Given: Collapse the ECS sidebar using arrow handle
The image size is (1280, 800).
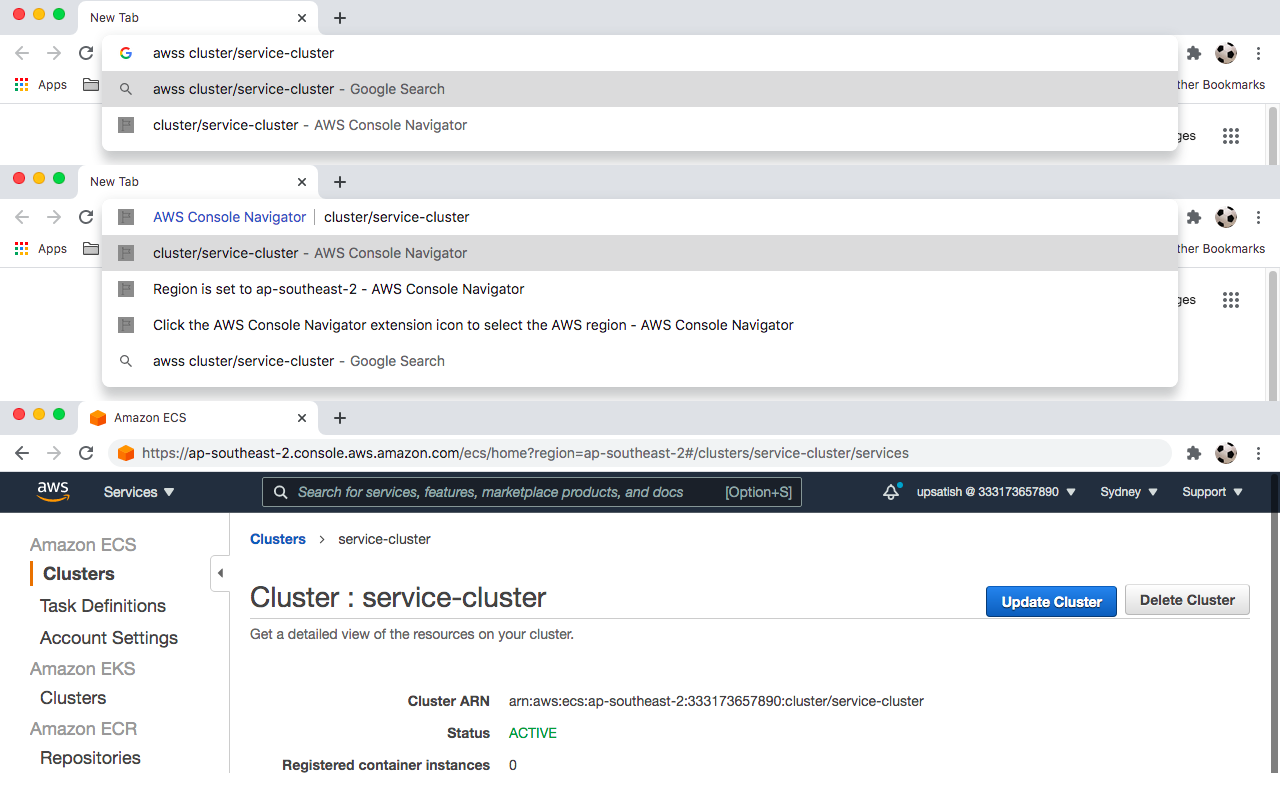Looking at the screenshot, I should [x=220, y=573].
